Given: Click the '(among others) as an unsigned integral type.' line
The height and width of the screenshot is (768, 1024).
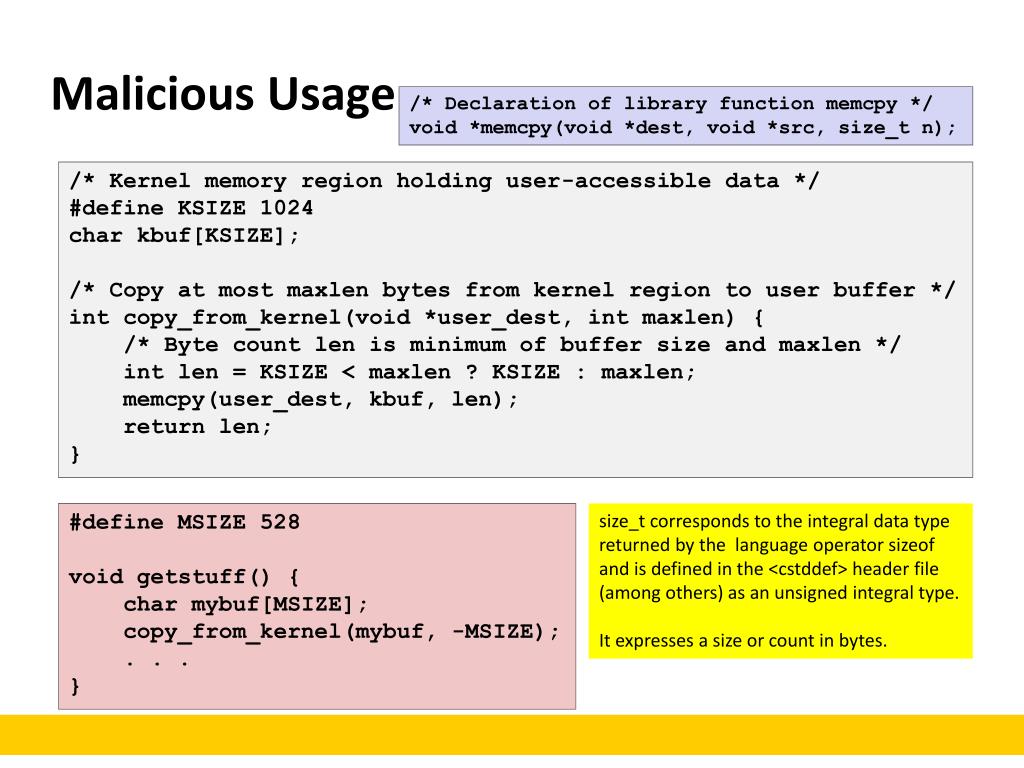Looking at the screenshot, I should pos(779,593).
